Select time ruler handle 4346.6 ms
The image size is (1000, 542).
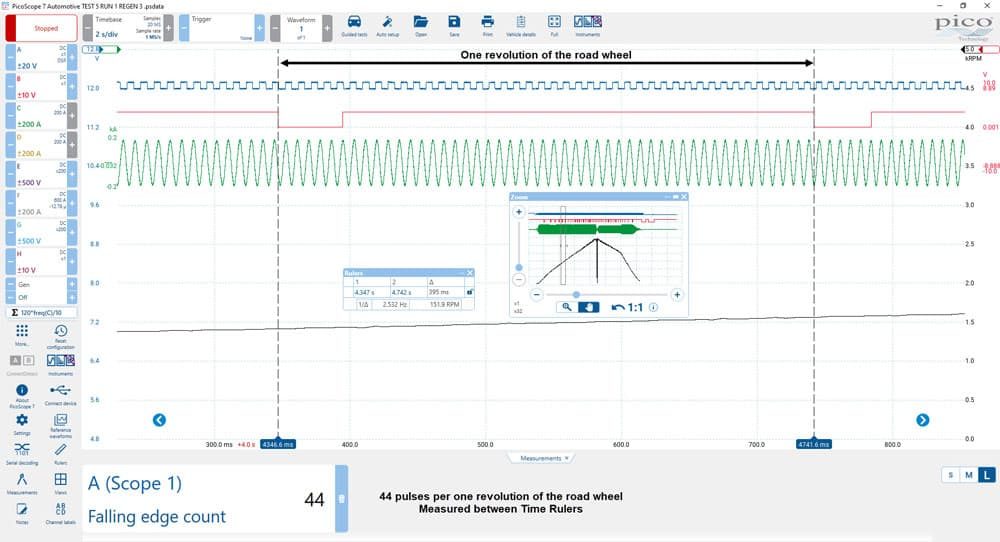click(277, 444)
